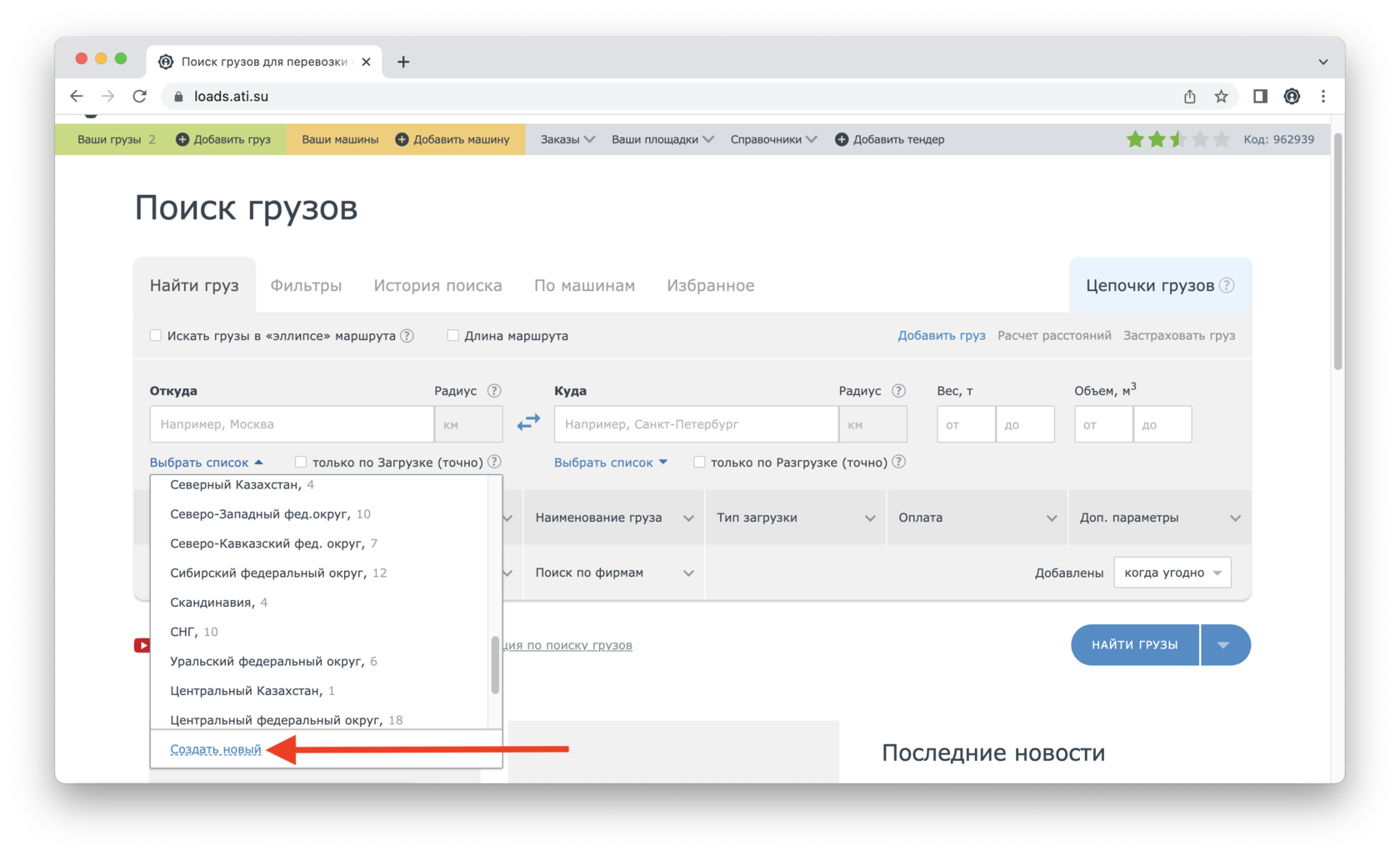Viewport: 1400px width, 856px height.
Task: Open the Добавлены когда угодно dropdown
Action: point(1172,573)
